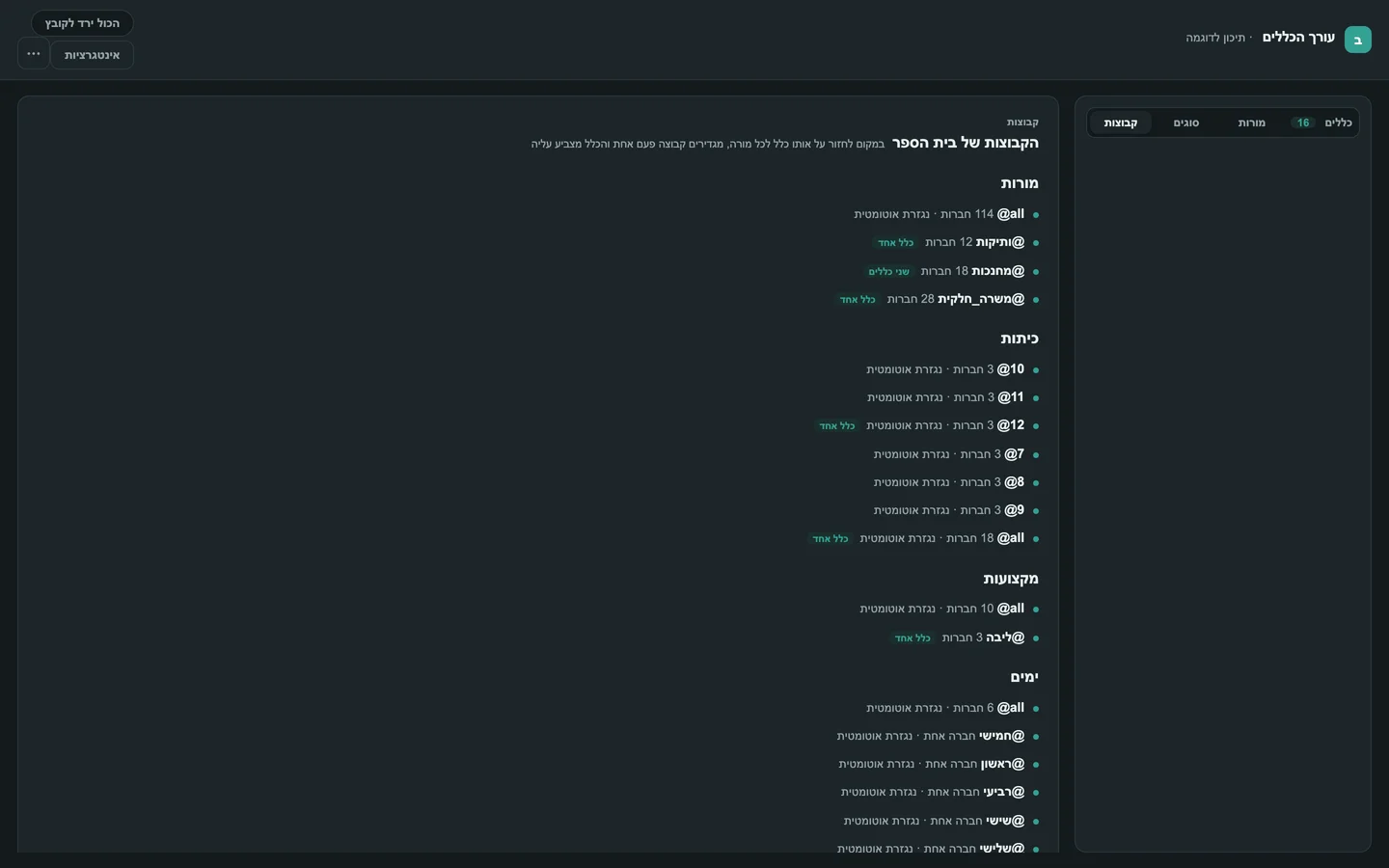Select the @ליבה subjects group

(1005, 637)
